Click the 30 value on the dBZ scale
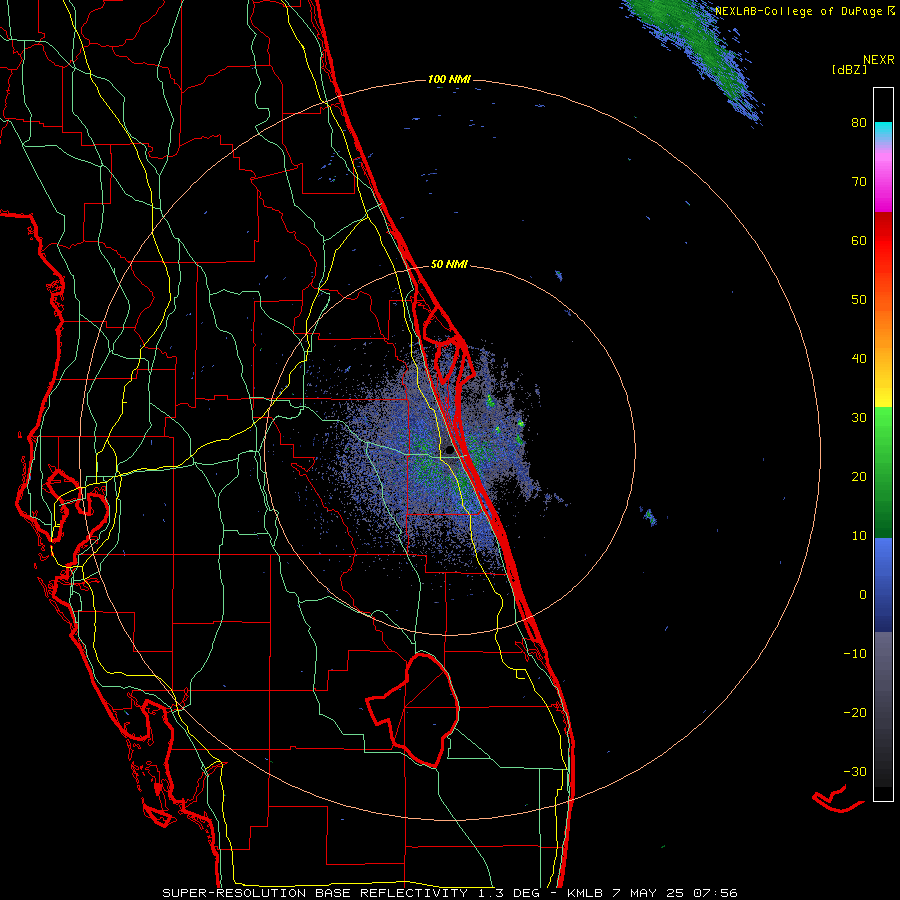The image size is (900, 900). [x=859, y=418]
